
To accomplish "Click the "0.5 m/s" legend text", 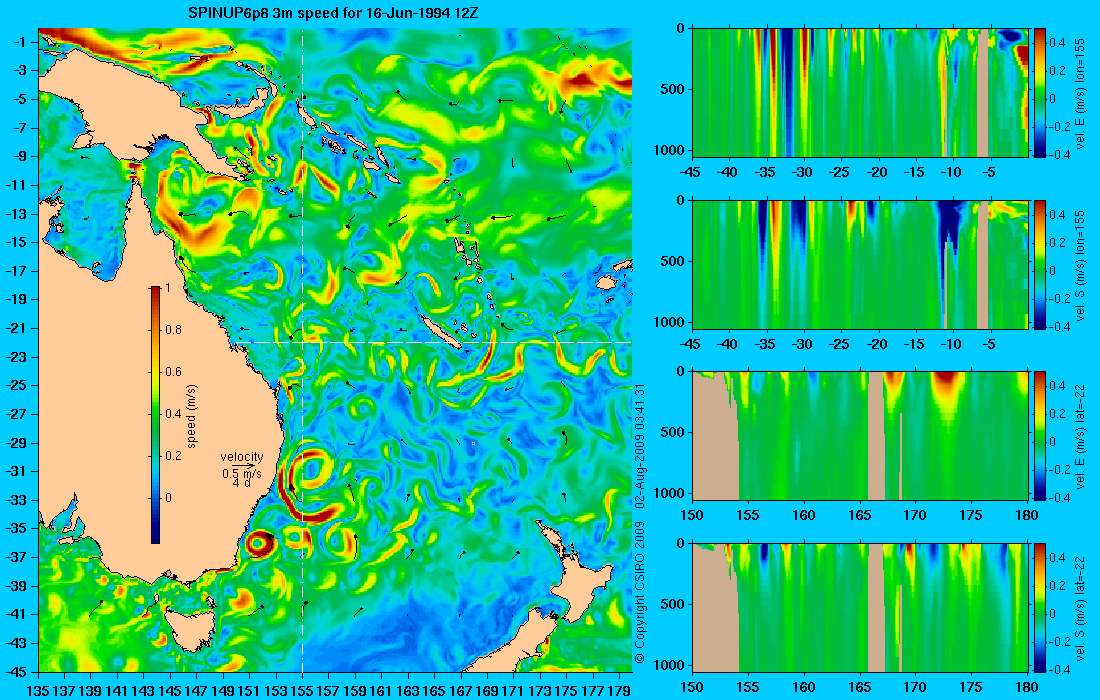I will [x=241, y=473].
